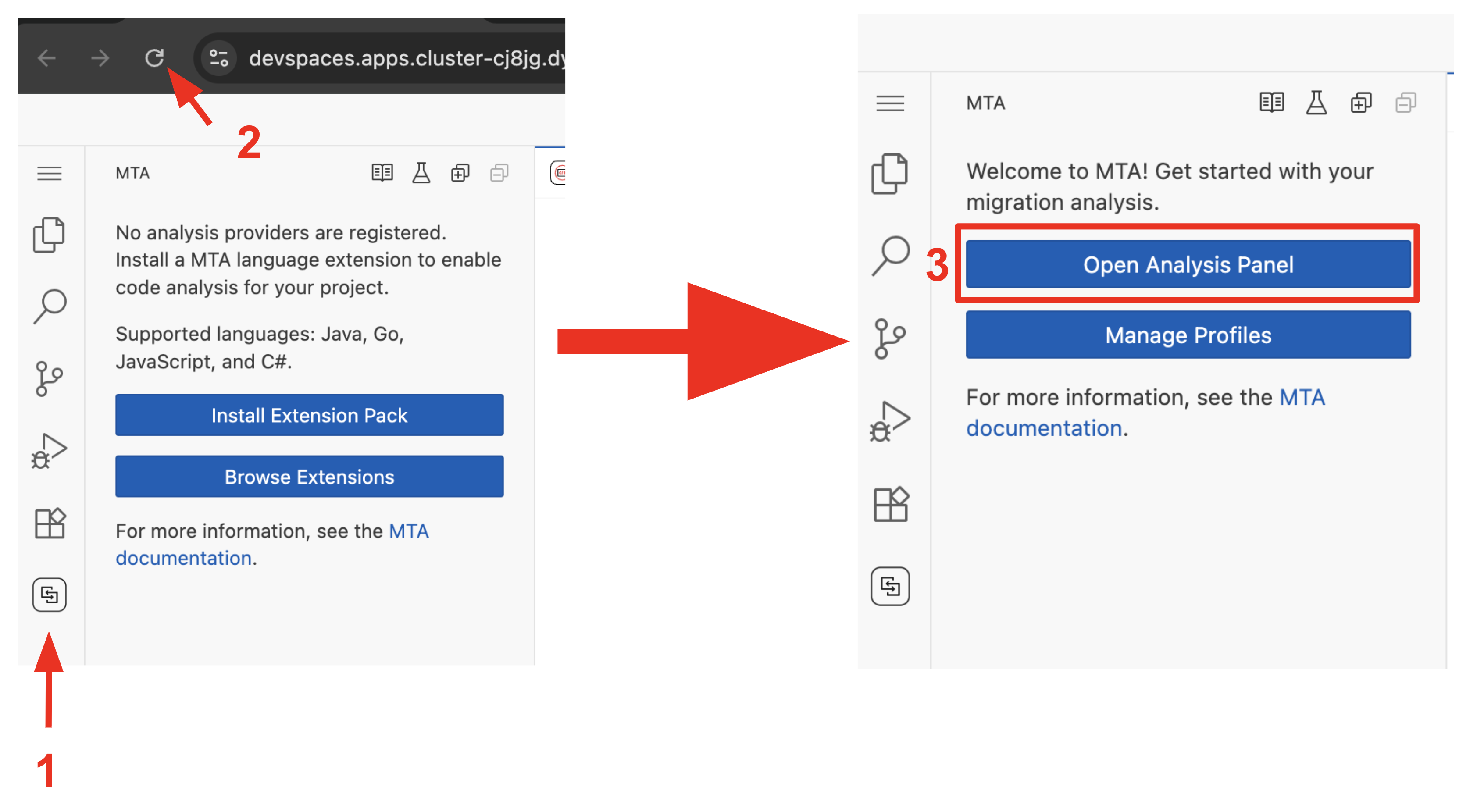Image resolution: width=1477 pixels, height=812 pixels.
Task: Click Manage Profiles button
Action: (1188, 335)
